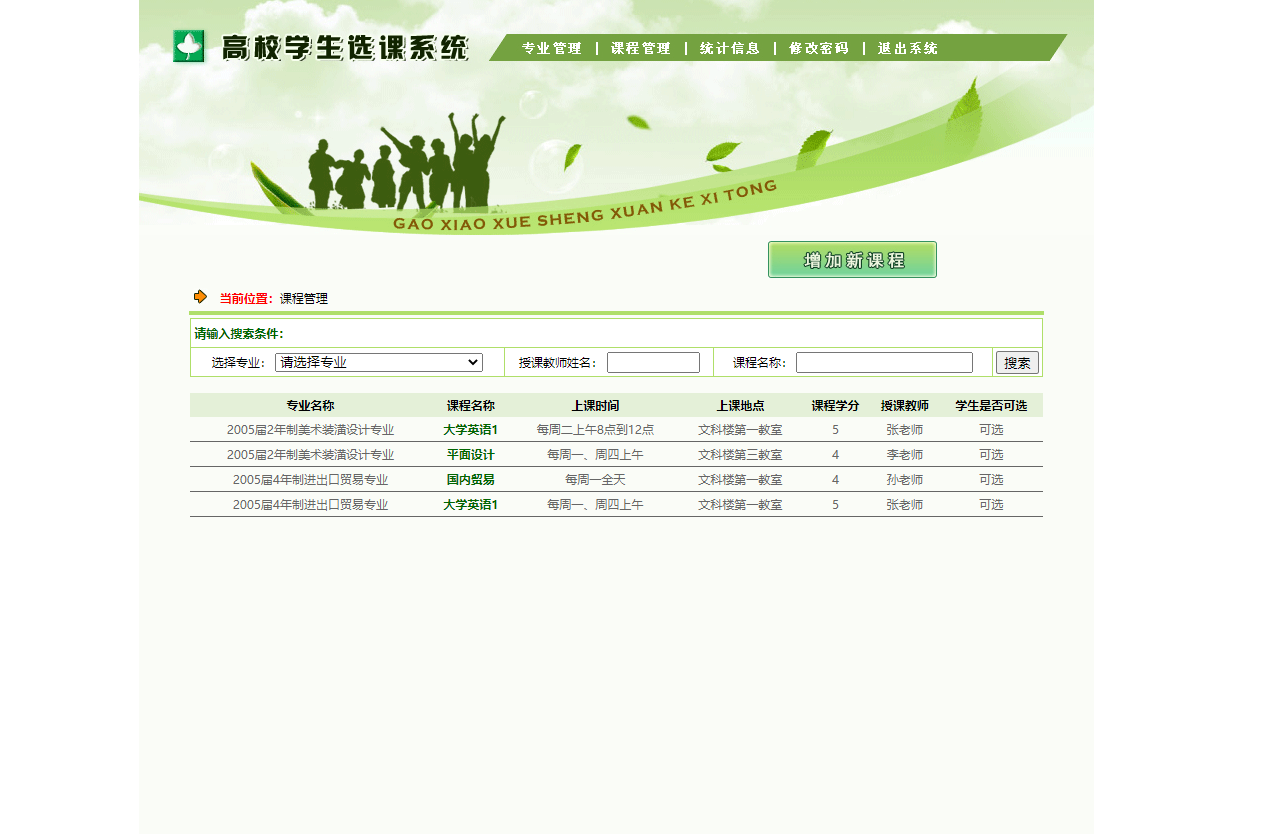The height and width of the screenshot is (834, 1267).
Task: Click the 课程名称 input field
Action: (883, 362)
